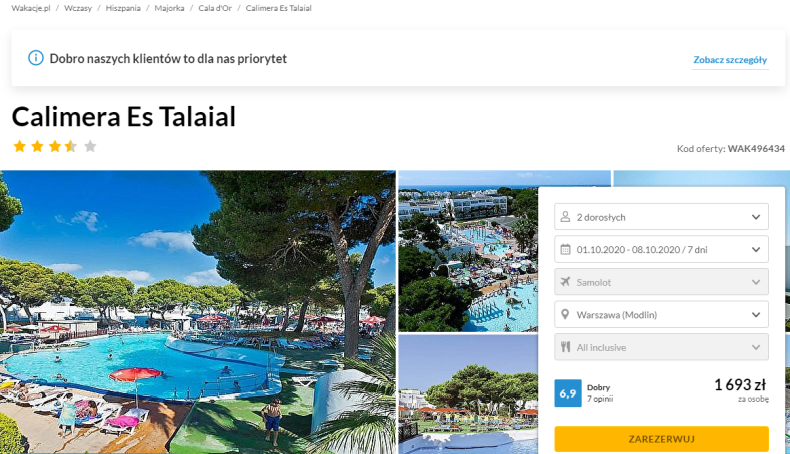
Task: Click the hotel star rating icons
Action: coord(54,147)
